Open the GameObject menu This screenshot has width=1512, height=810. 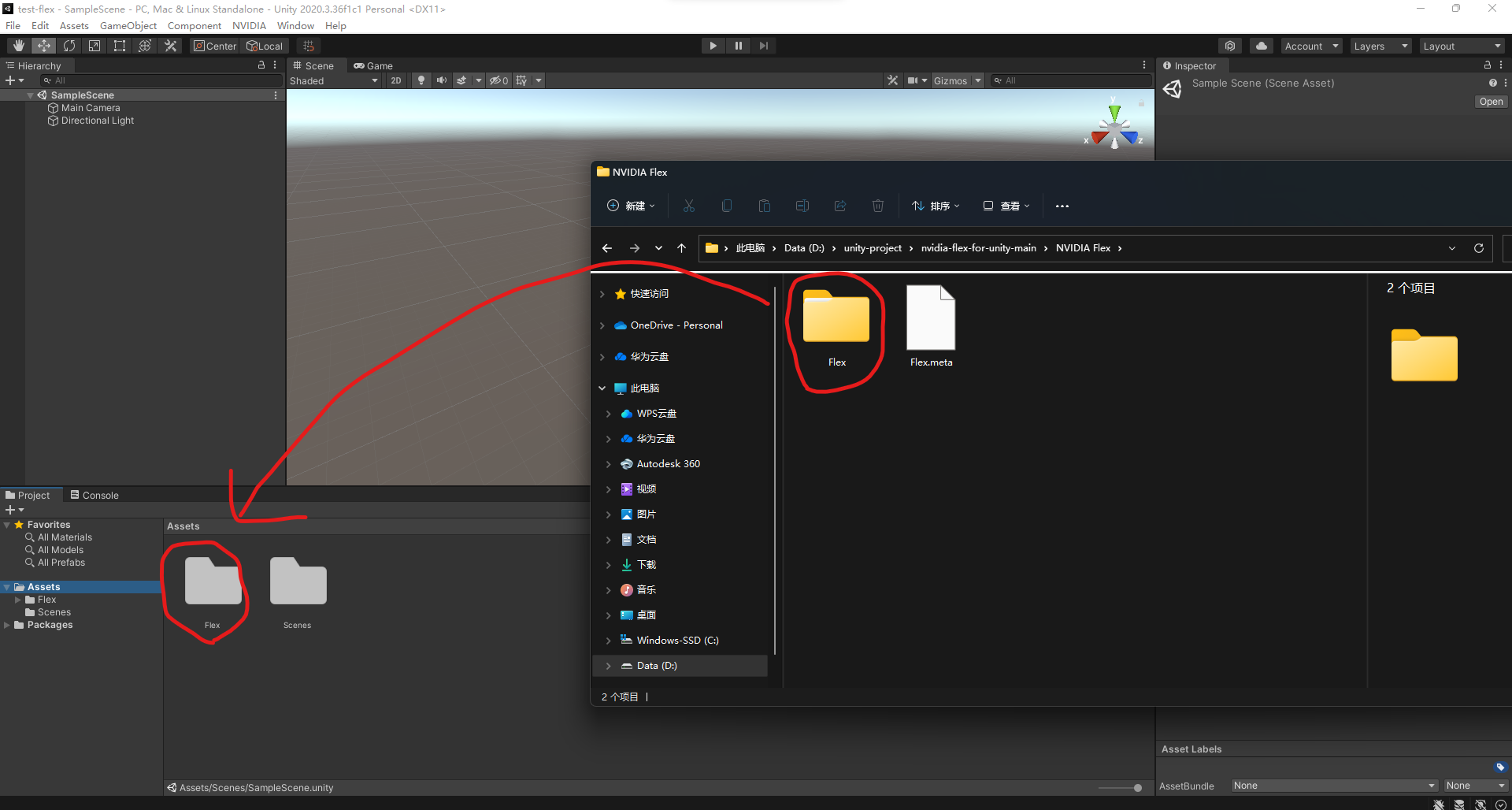128,25
